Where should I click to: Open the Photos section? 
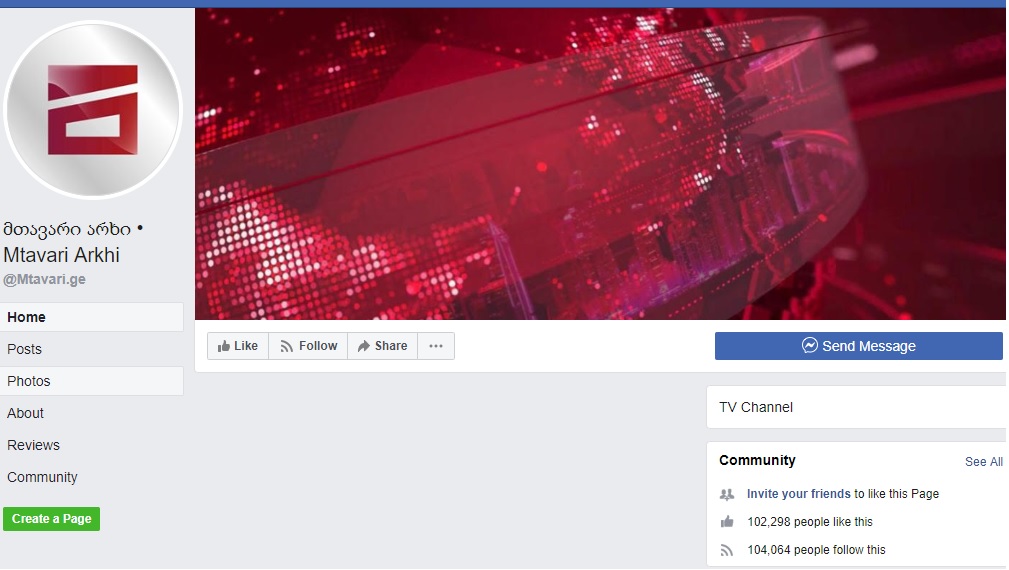tap(92, 381)
